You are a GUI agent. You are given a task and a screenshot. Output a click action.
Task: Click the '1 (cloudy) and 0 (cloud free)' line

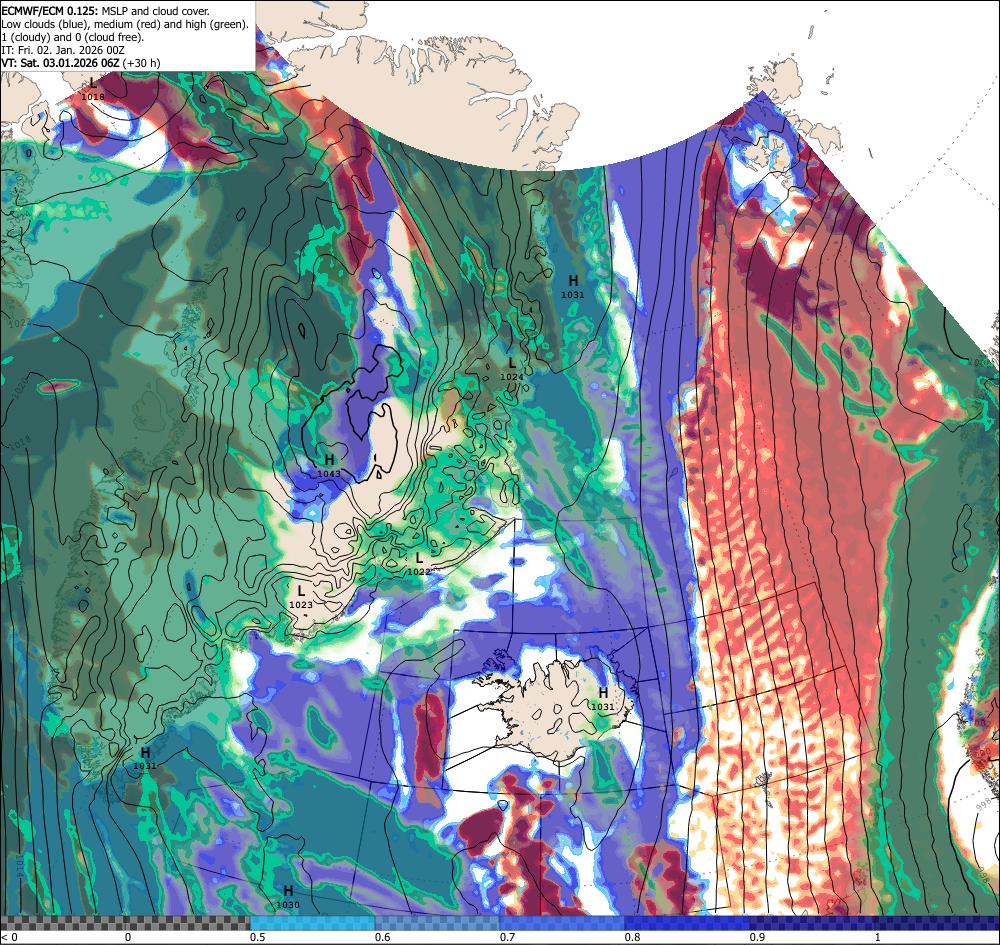pyautogui.click(x=73, y=37)
